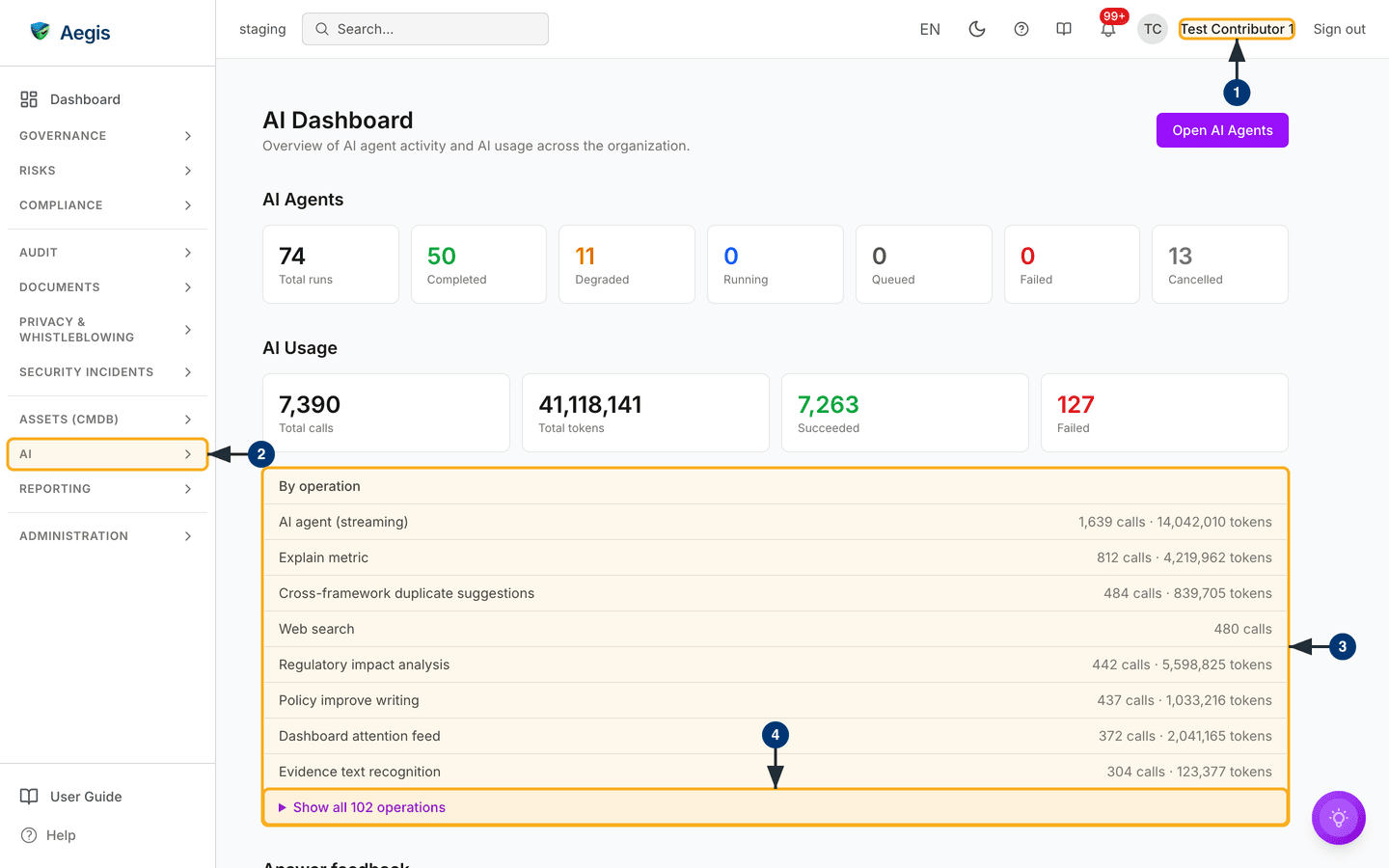The width and height of the screenshot is (1389, 868).
Task: Click the Dashboard grid icon in sidebar
Action: click(29, 99)
